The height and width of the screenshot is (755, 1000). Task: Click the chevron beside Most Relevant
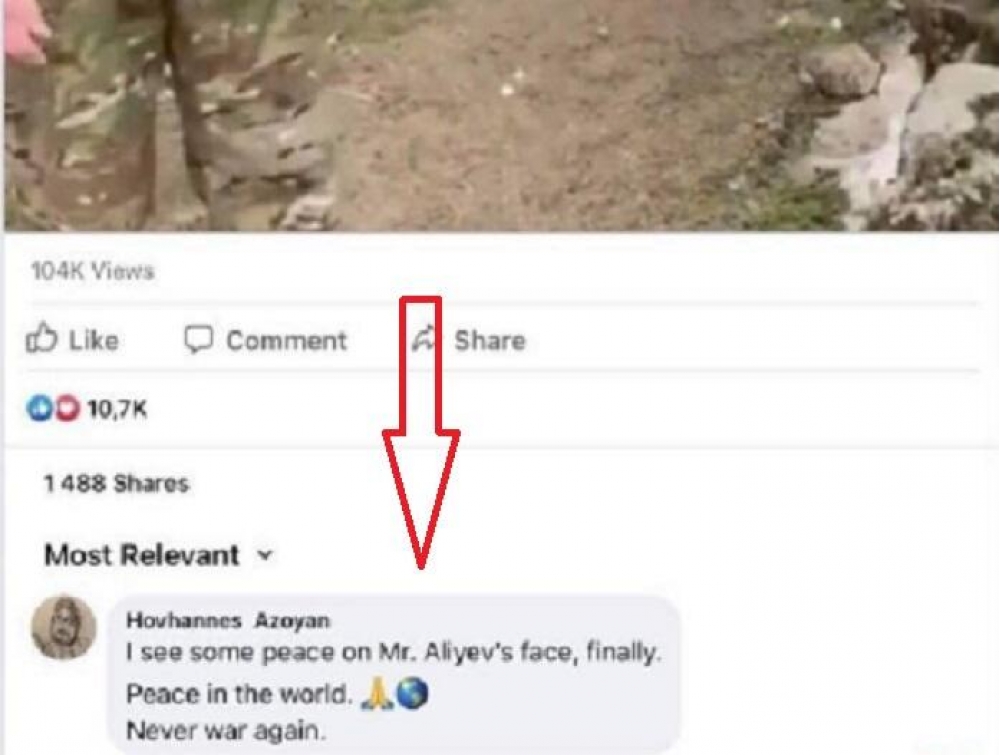tap(265, 555)
